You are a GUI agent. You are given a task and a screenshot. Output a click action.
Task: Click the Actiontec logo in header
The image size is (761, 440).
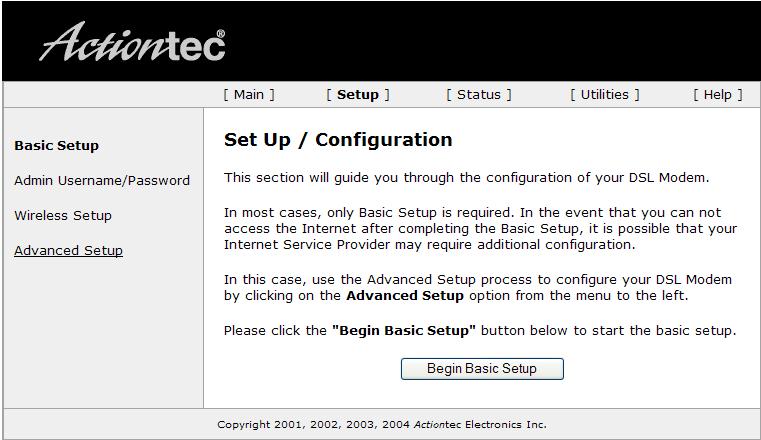pyautogui.click(x=132, y=42)
